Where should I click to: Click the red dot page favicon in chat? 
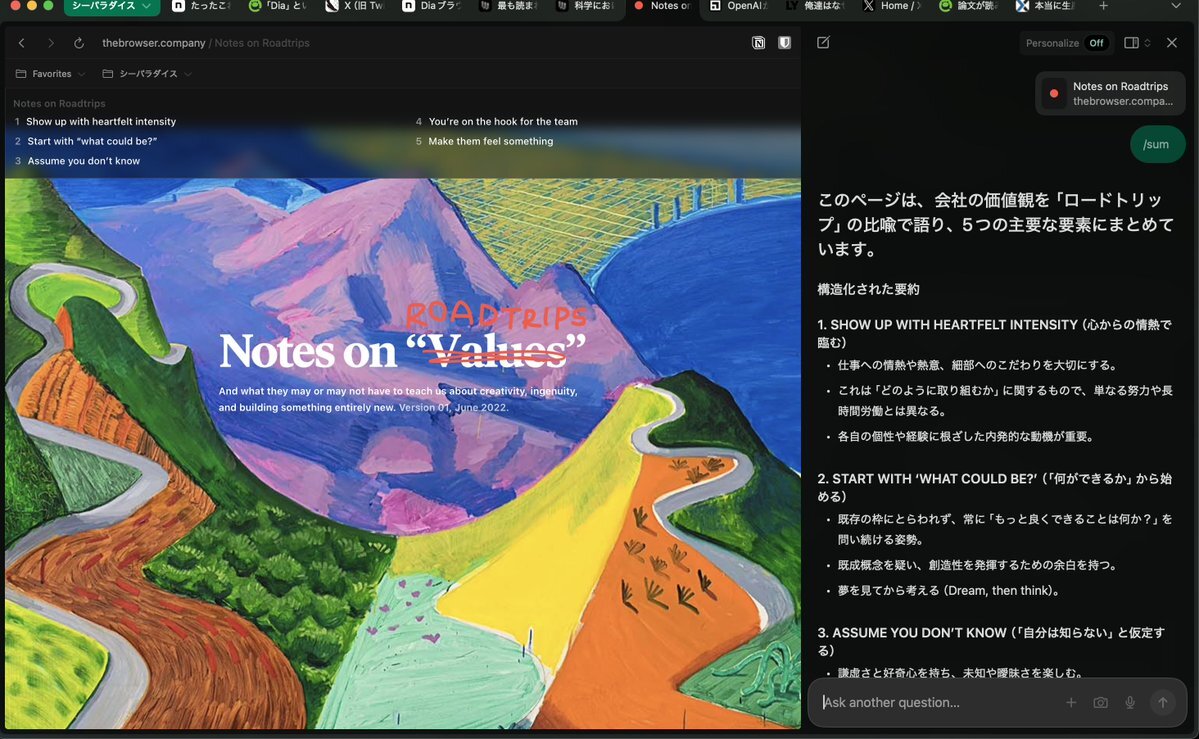pyautogui.click(x=1054, y=93)
